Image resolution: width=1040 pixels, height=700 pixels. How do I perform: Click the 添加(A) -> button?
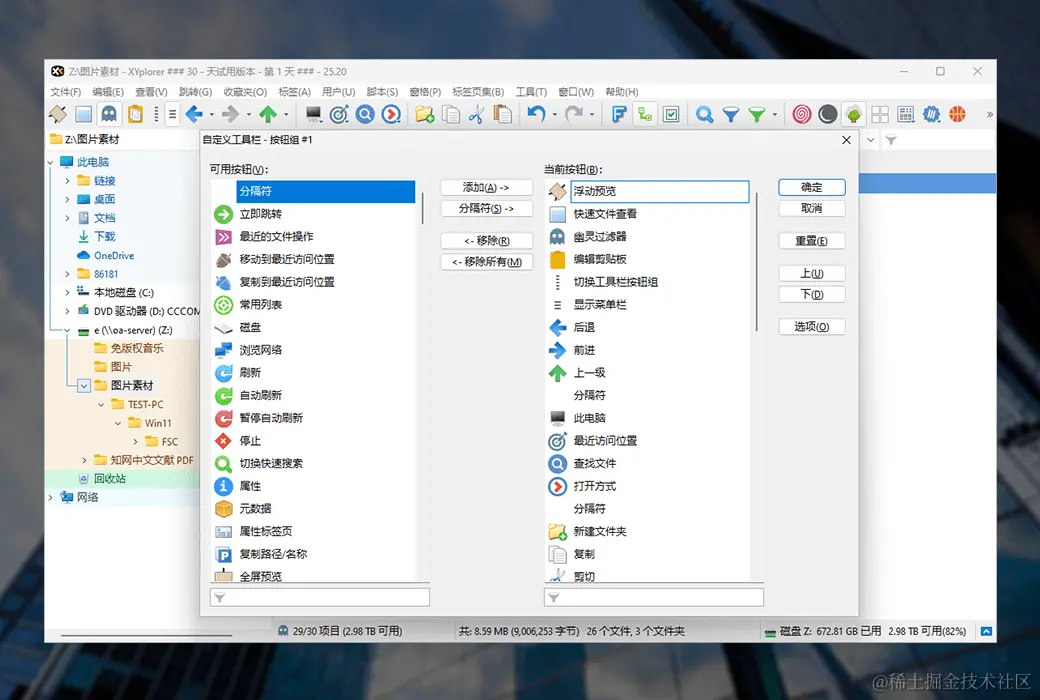tap(486, 188)
